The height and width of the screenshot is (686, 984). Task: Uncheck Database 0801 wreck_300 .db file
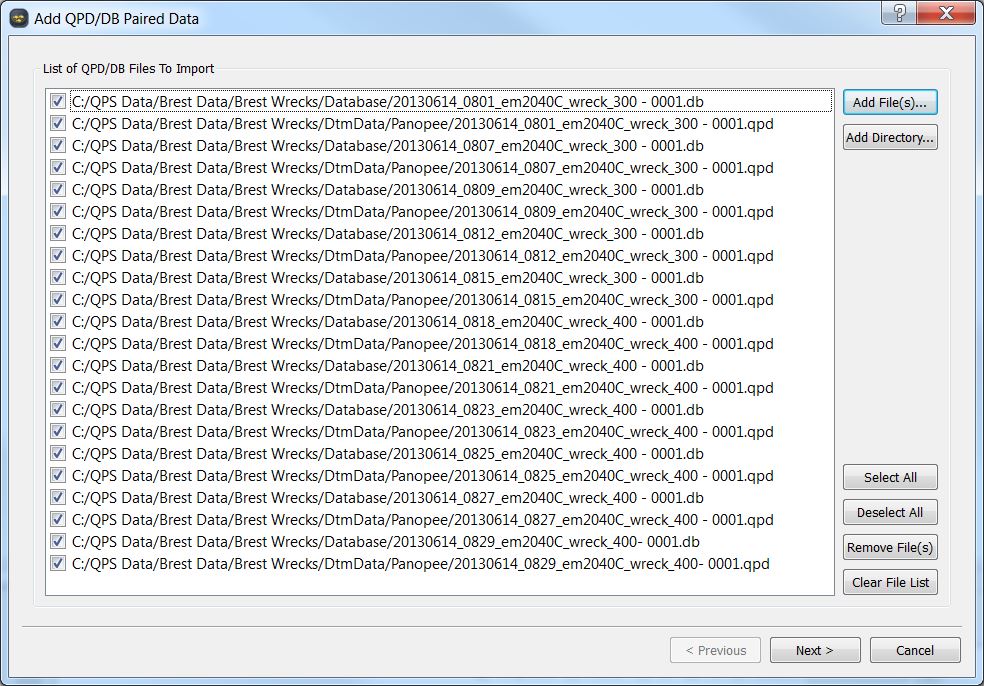coord(58,101)
